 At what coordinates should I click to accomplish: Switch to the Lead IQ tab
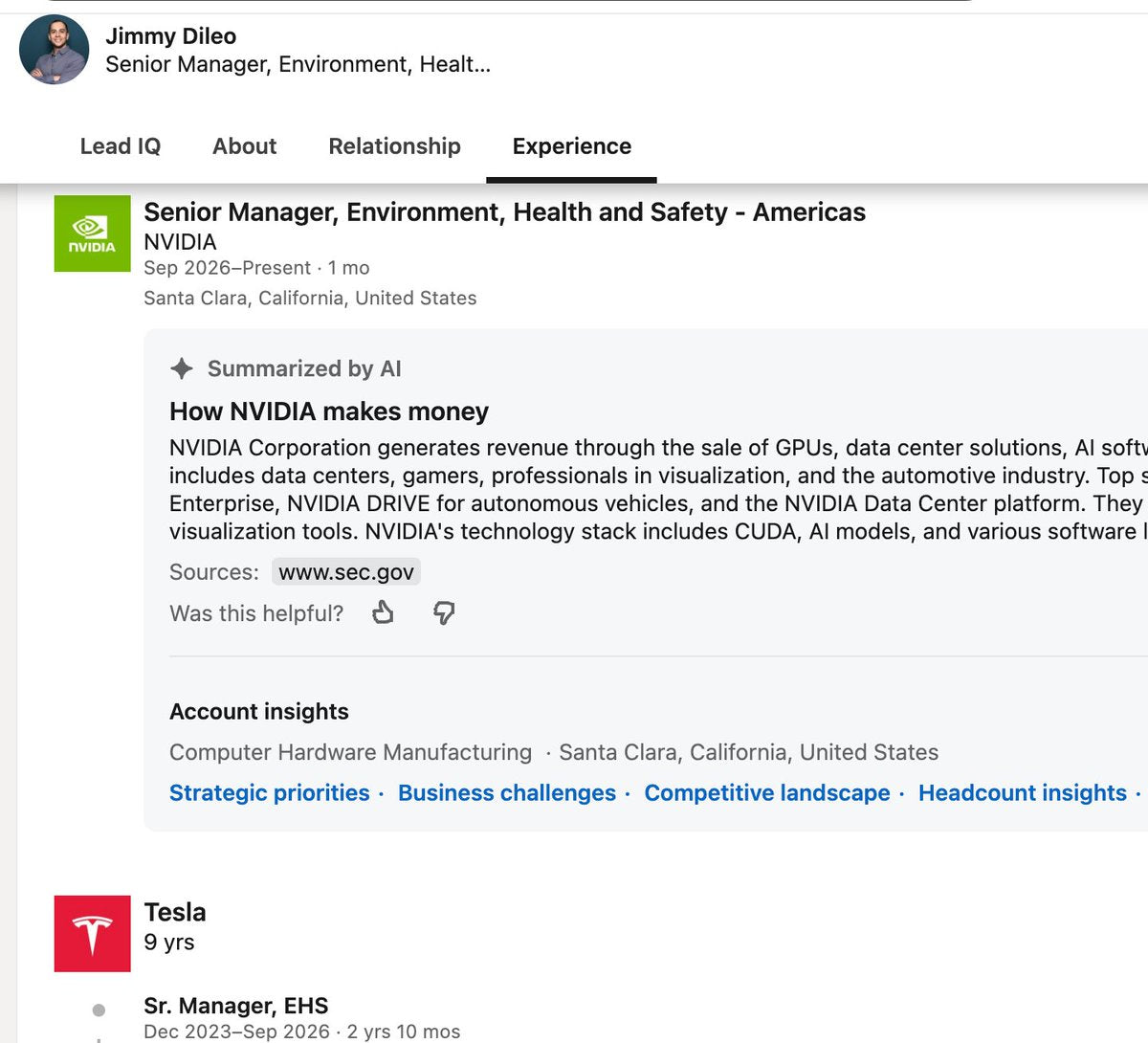click(x=121, y=146)
